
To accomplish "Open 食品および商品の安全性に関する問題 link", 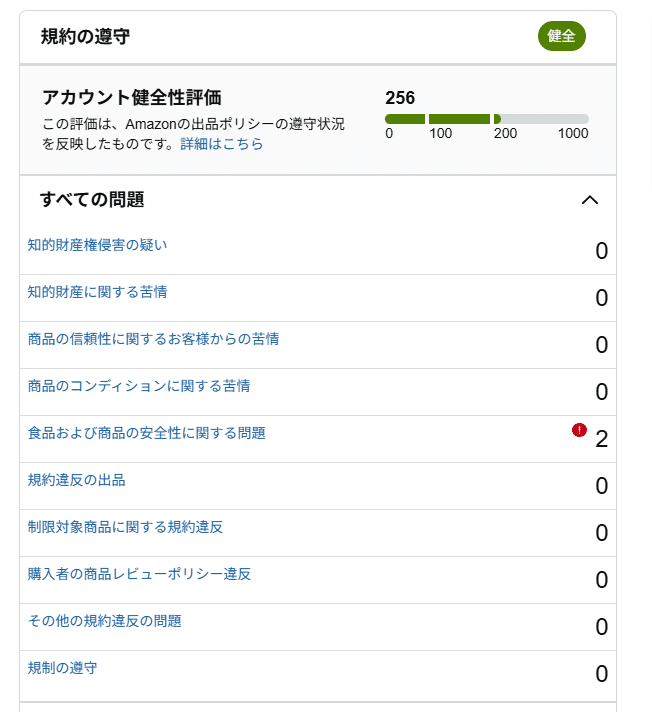I will [x=146, y=433].
